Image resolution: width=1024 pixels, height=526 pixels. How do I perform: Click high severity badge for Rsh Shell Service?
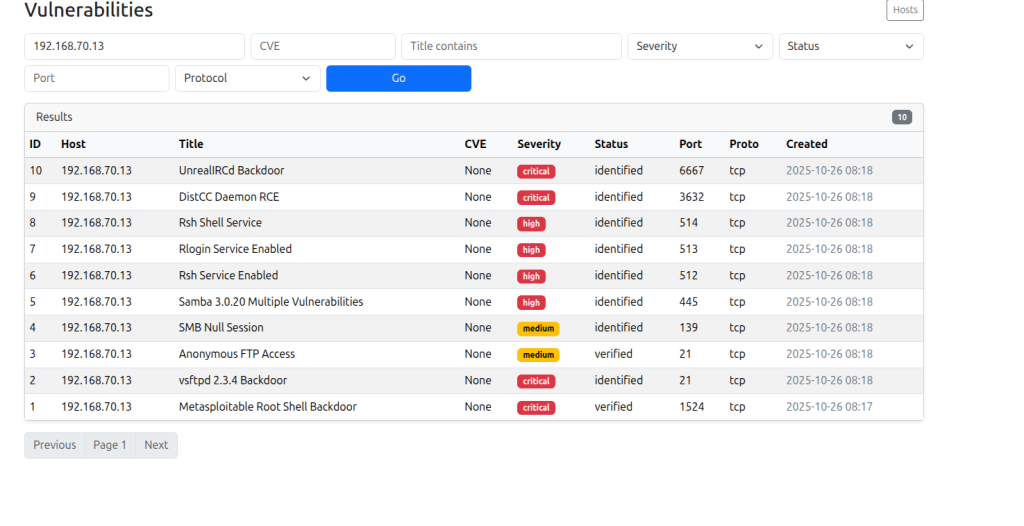(x=531, y=224)
